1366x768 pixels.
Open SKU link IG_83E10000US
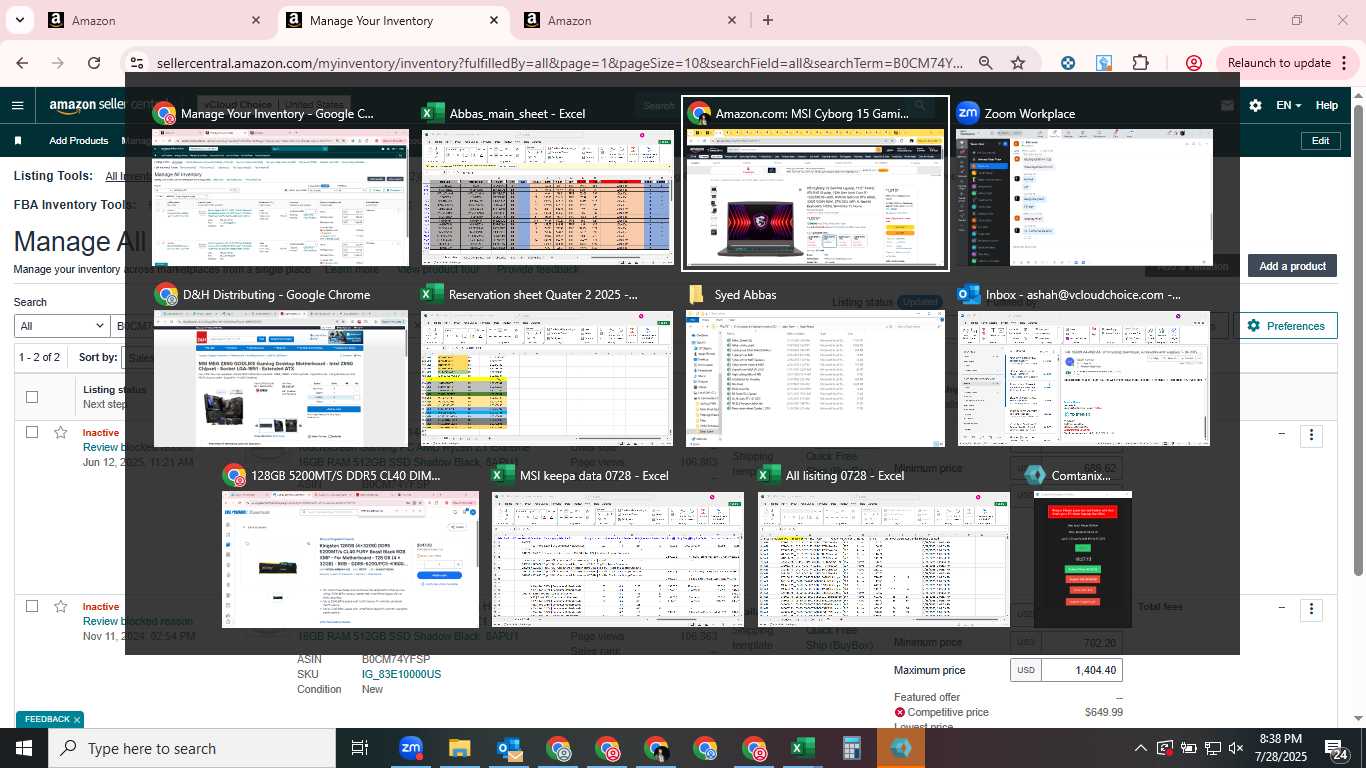[401, 674]
